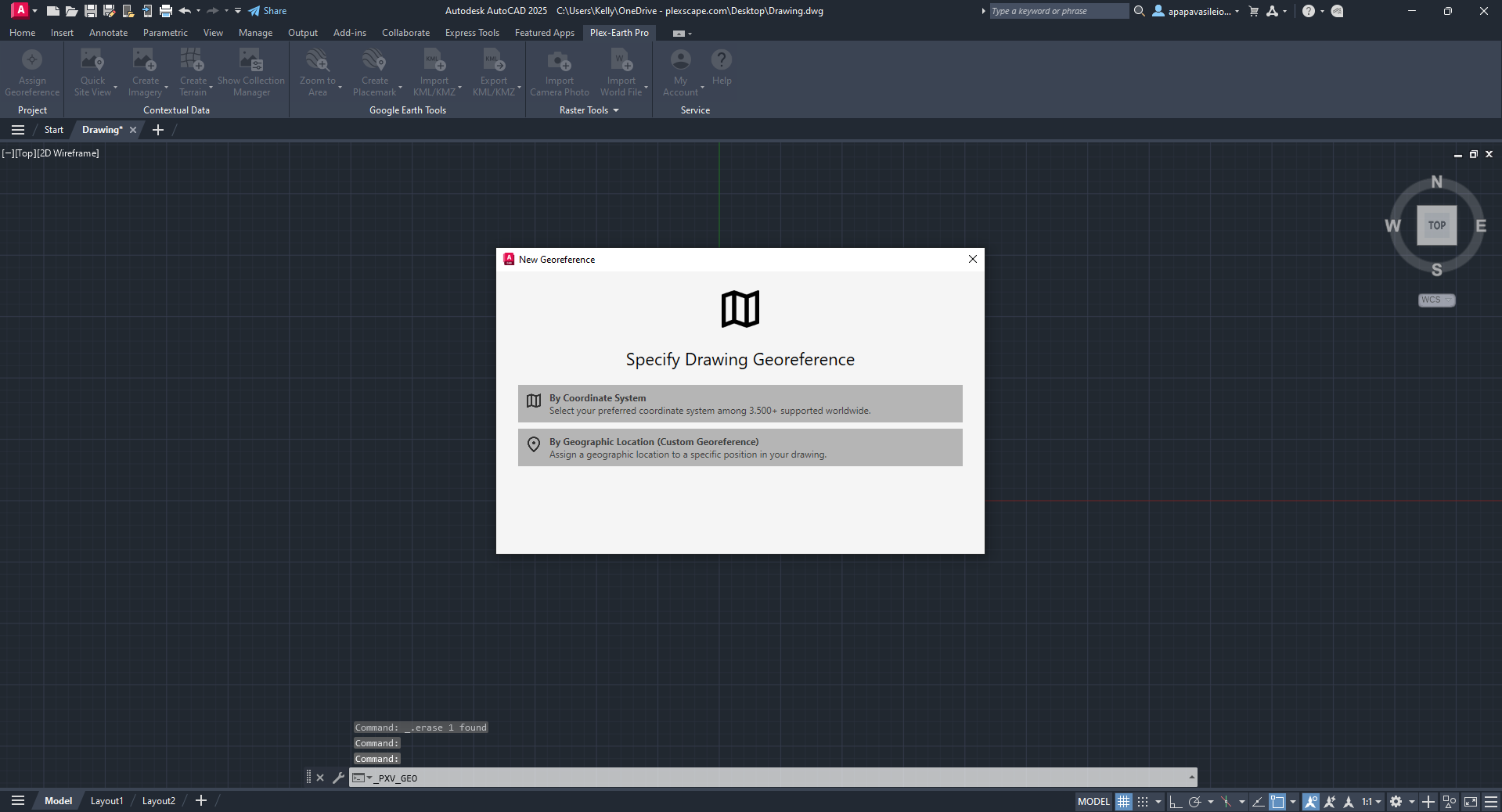Click the Plot printer icon
Screen dimensions: 1502x812
tap(165, 11)
